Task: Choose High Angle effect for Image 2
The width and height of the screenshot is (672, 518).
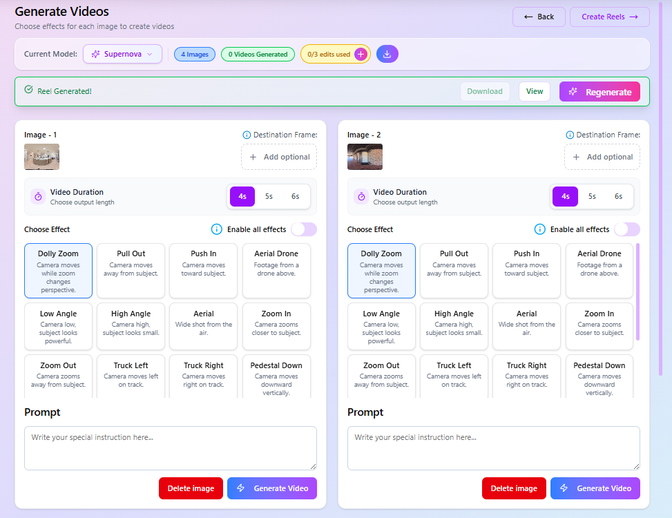Action: (x=454, y=326)
